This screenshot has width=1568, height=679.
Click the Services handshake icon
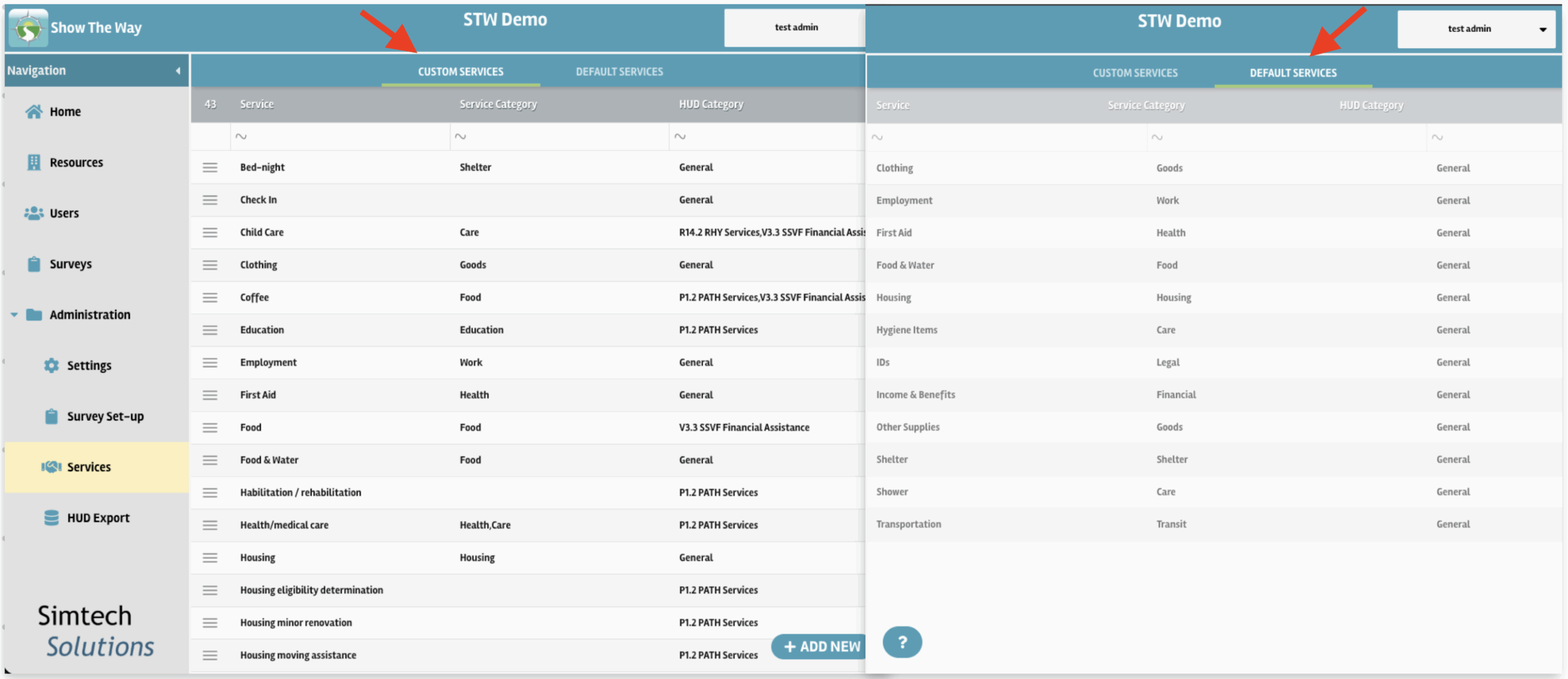click(x=51, y=467)
